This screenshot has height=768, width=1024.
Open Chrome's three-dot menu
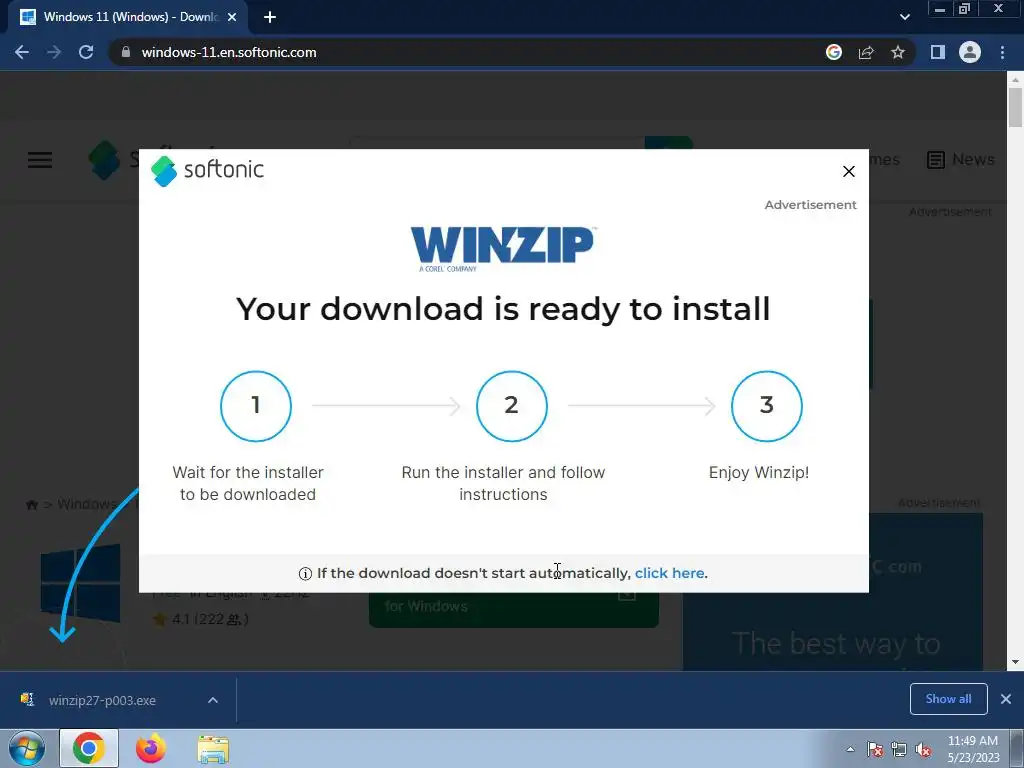point(1002,52)
